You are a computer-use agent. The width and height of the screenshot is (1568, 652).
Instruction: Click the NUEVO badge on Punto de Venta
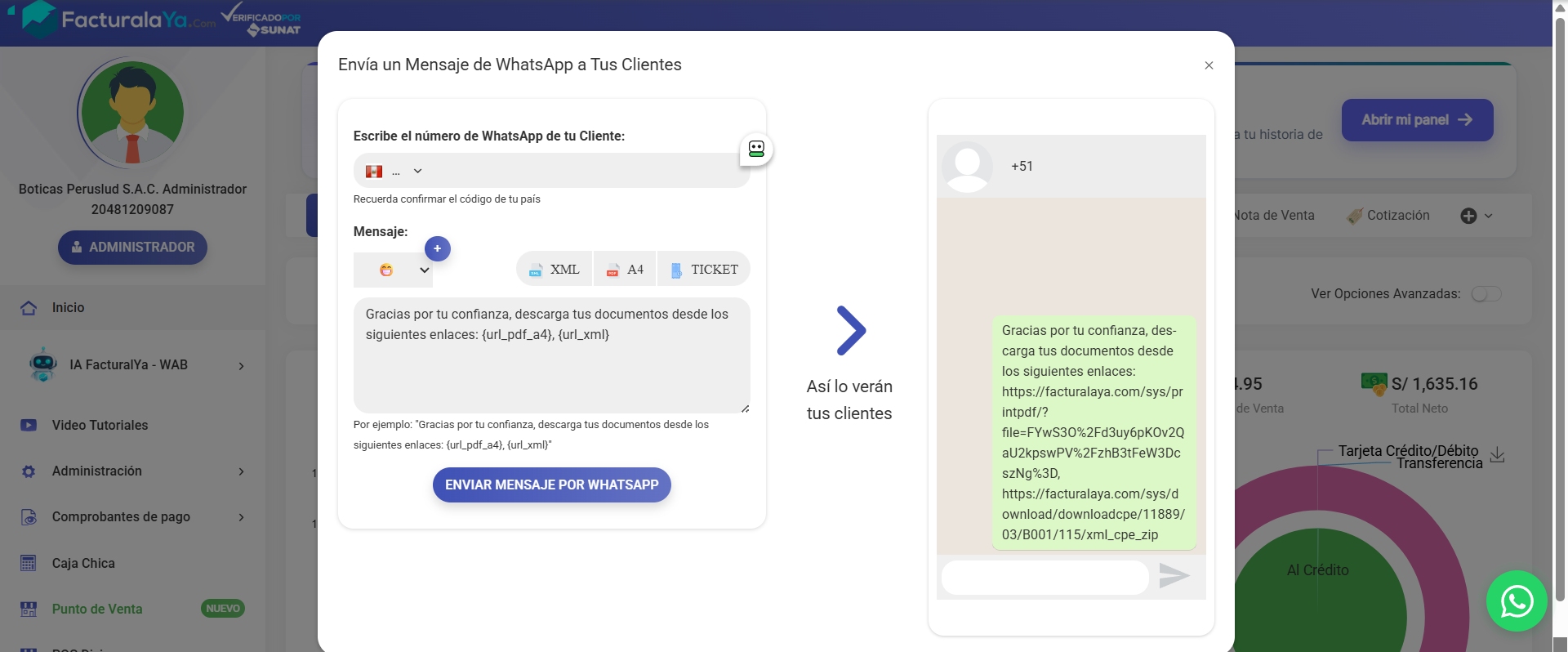(223, 609)
